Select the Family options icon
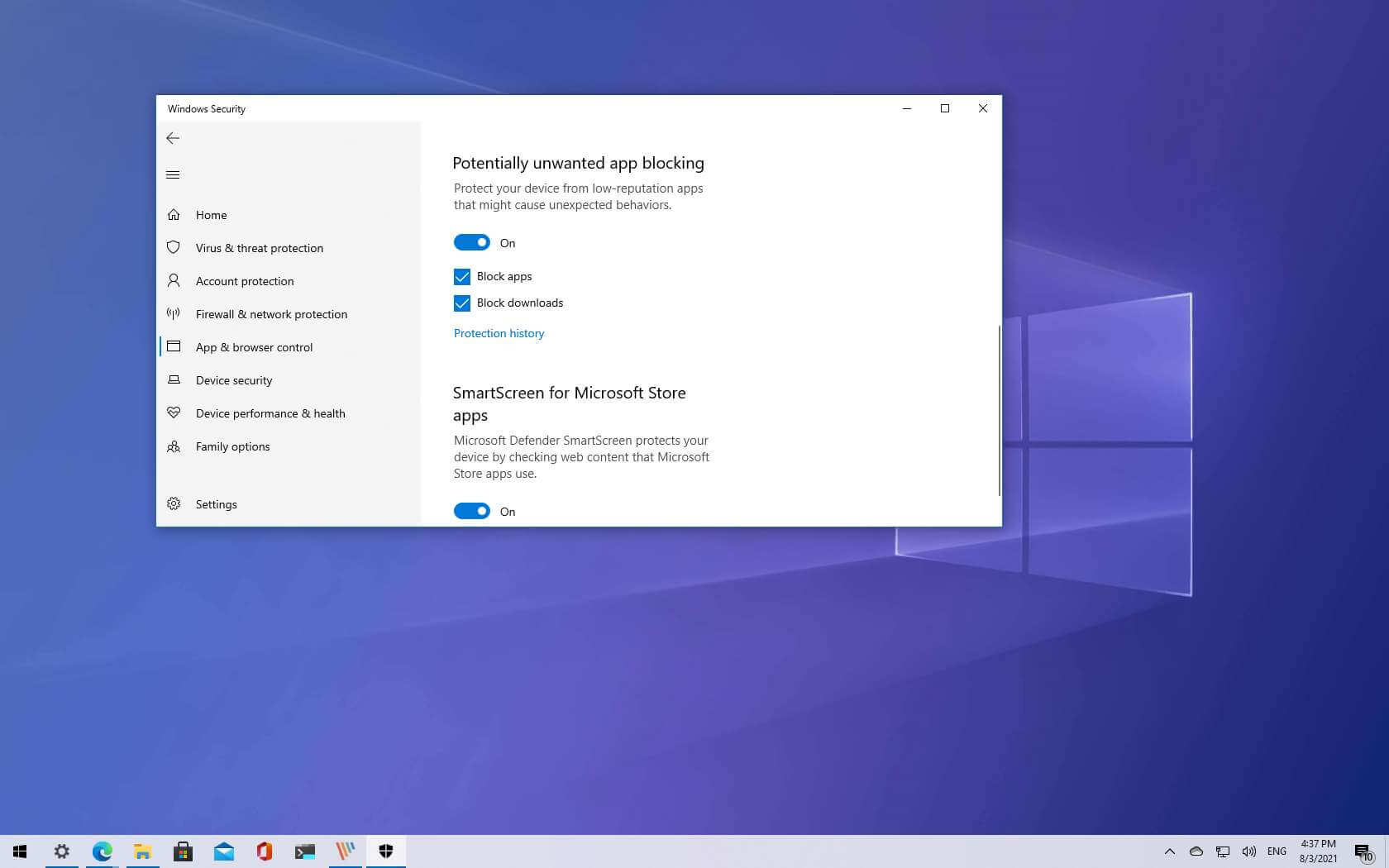Viewport: 1389px width, 868px height. [x=174, y=446]
